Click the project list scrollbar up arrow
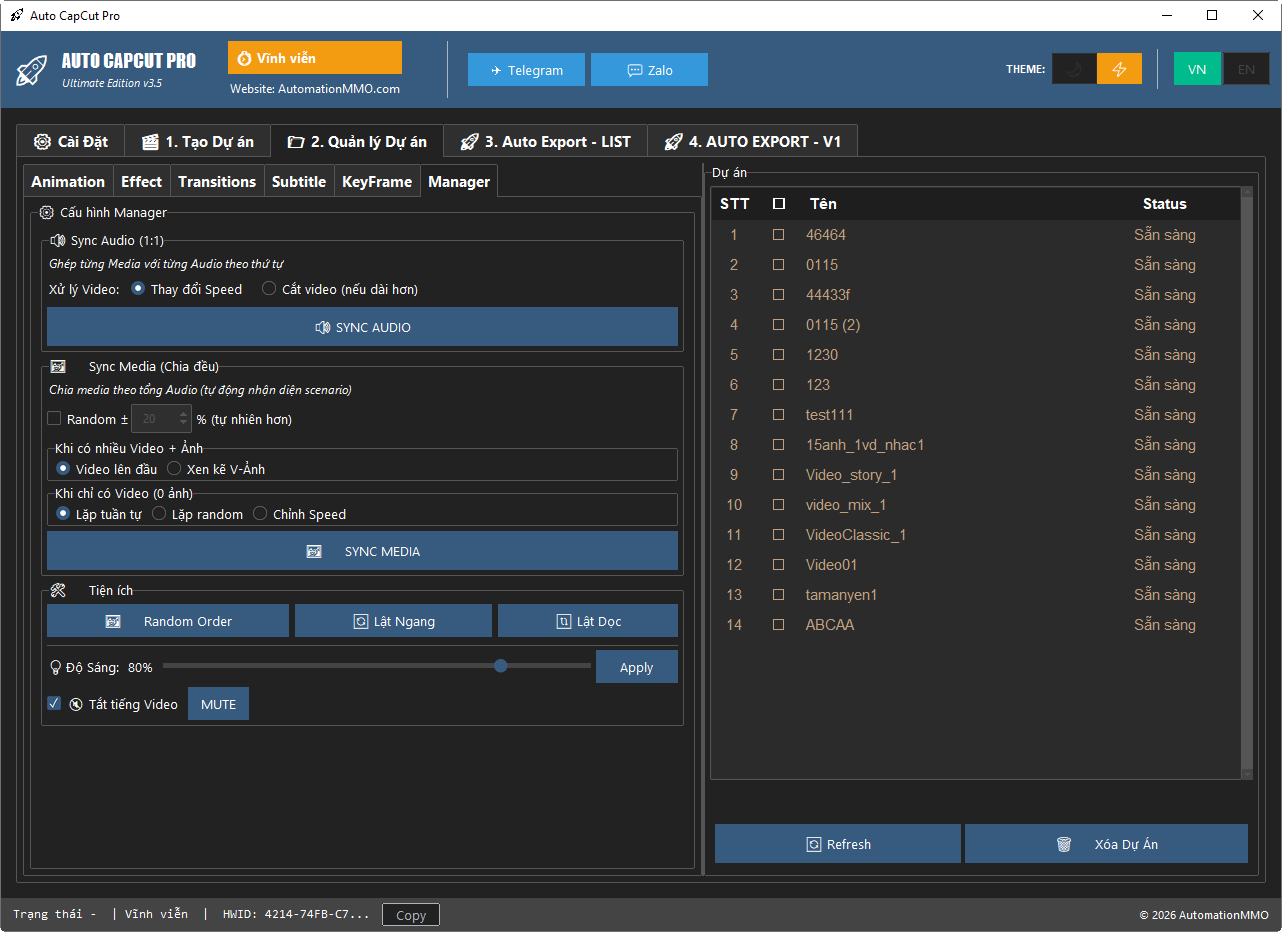 click(x=1246, y=193)
